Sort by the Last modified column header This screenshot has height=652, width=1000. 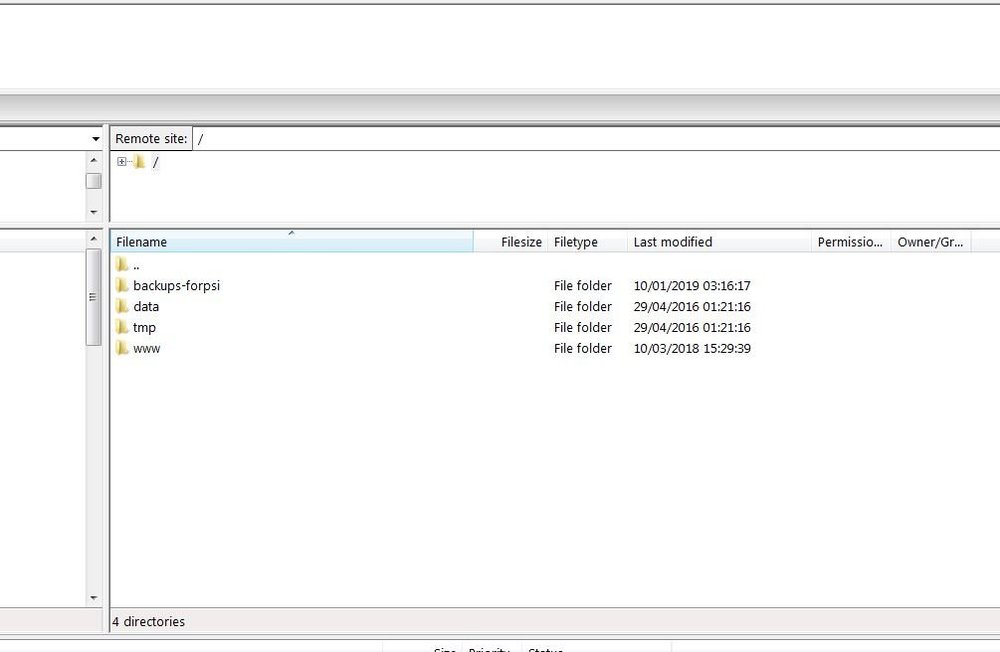pyautogui.click(x=719, y=242)
